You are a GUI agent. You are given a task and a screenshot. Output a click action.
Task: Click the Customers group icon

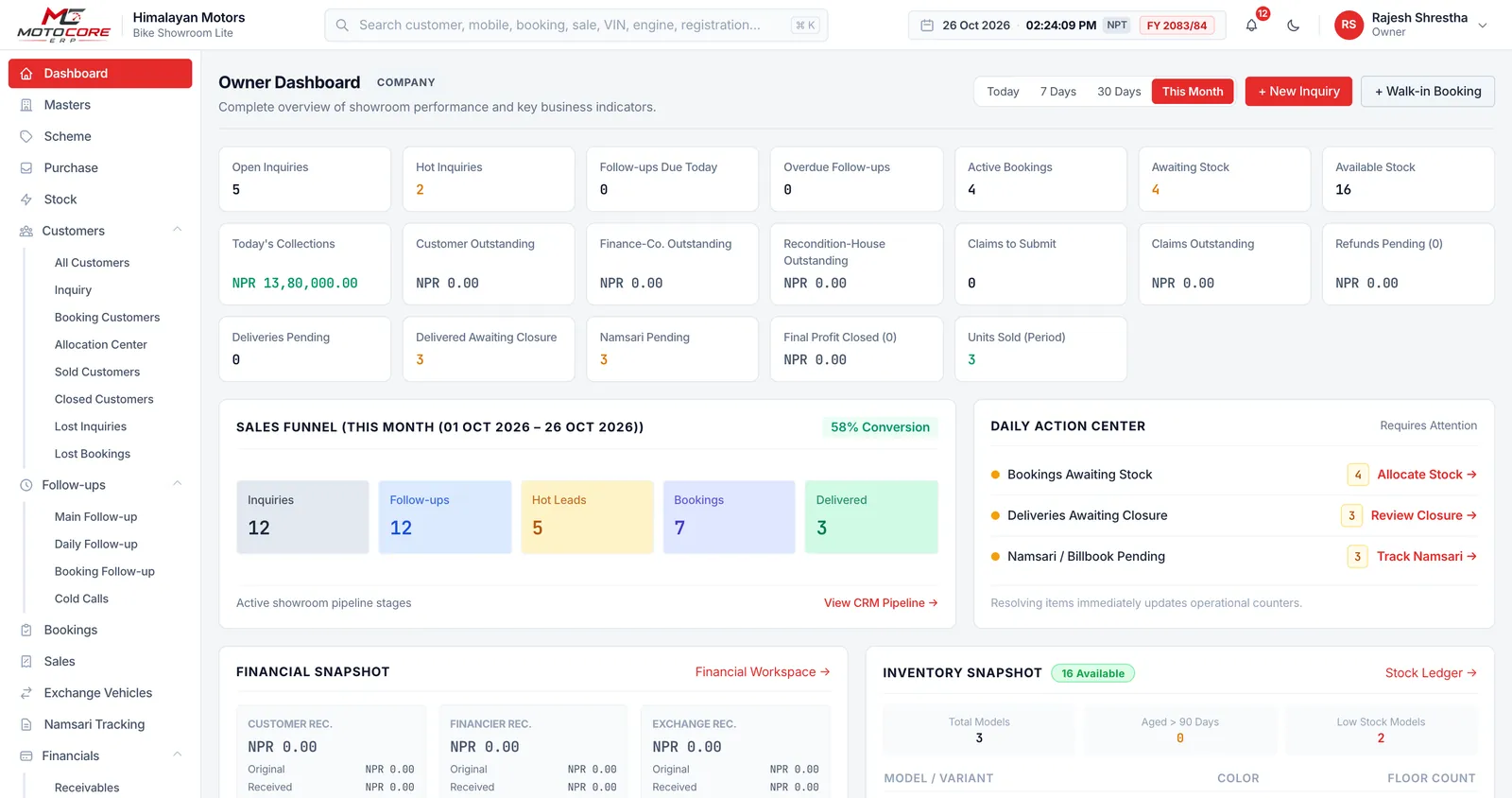coord(26,231)
